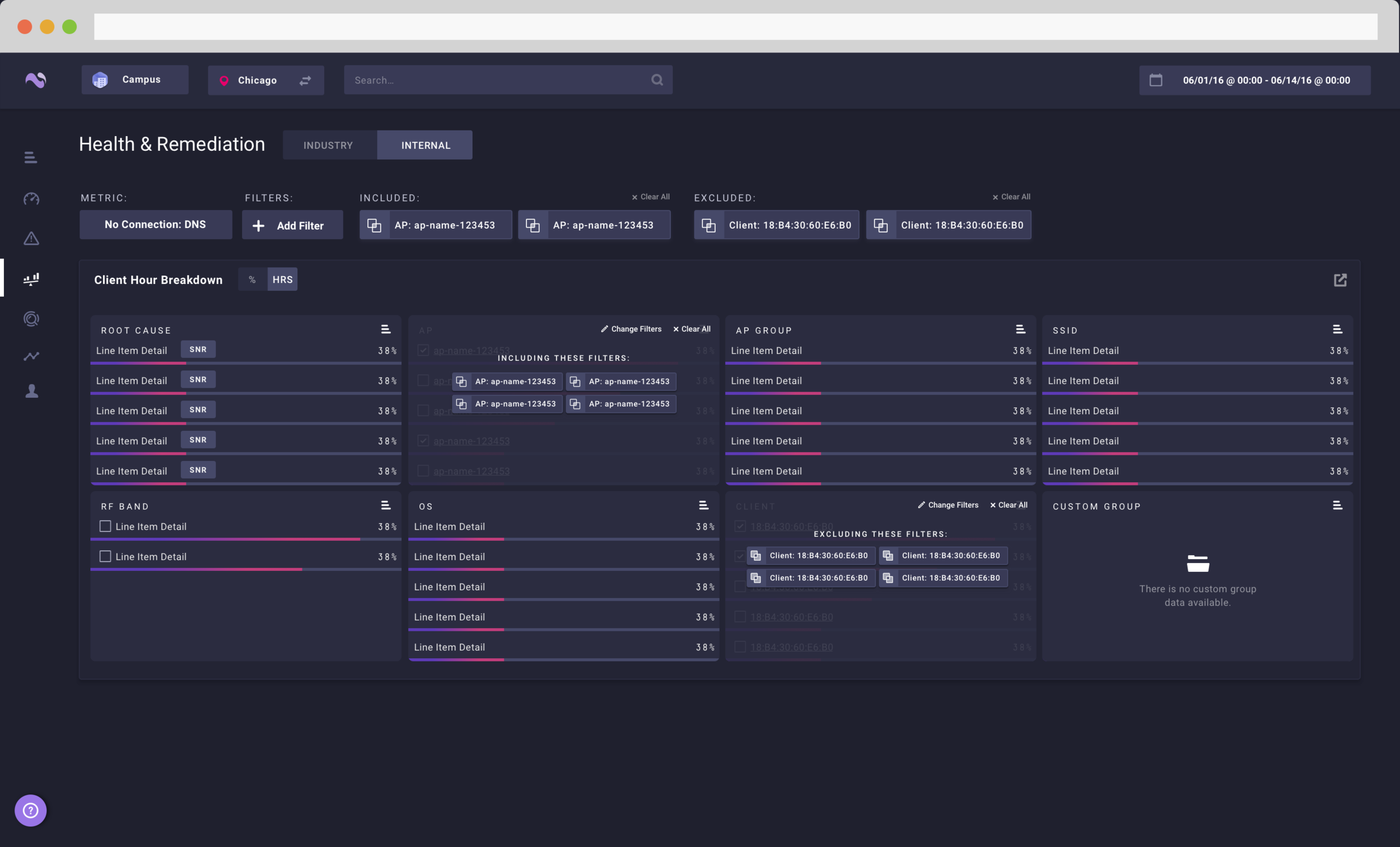Click the help question mark button
Image resolution: width=1400 pixels, height=847 pixels.
click(31, 810)
